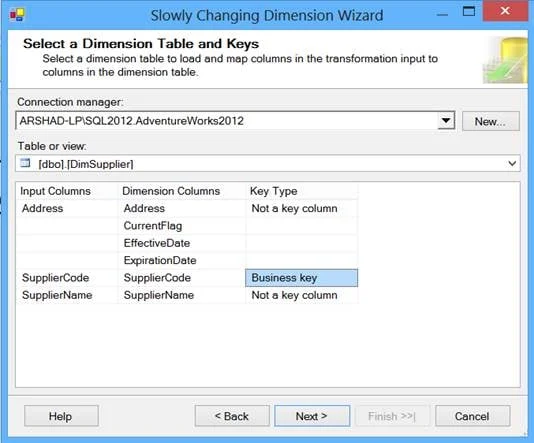Go to the Next wizard page
Viewport: 534px width, 443px height.
pyautogui.click(x=312, y=416)
